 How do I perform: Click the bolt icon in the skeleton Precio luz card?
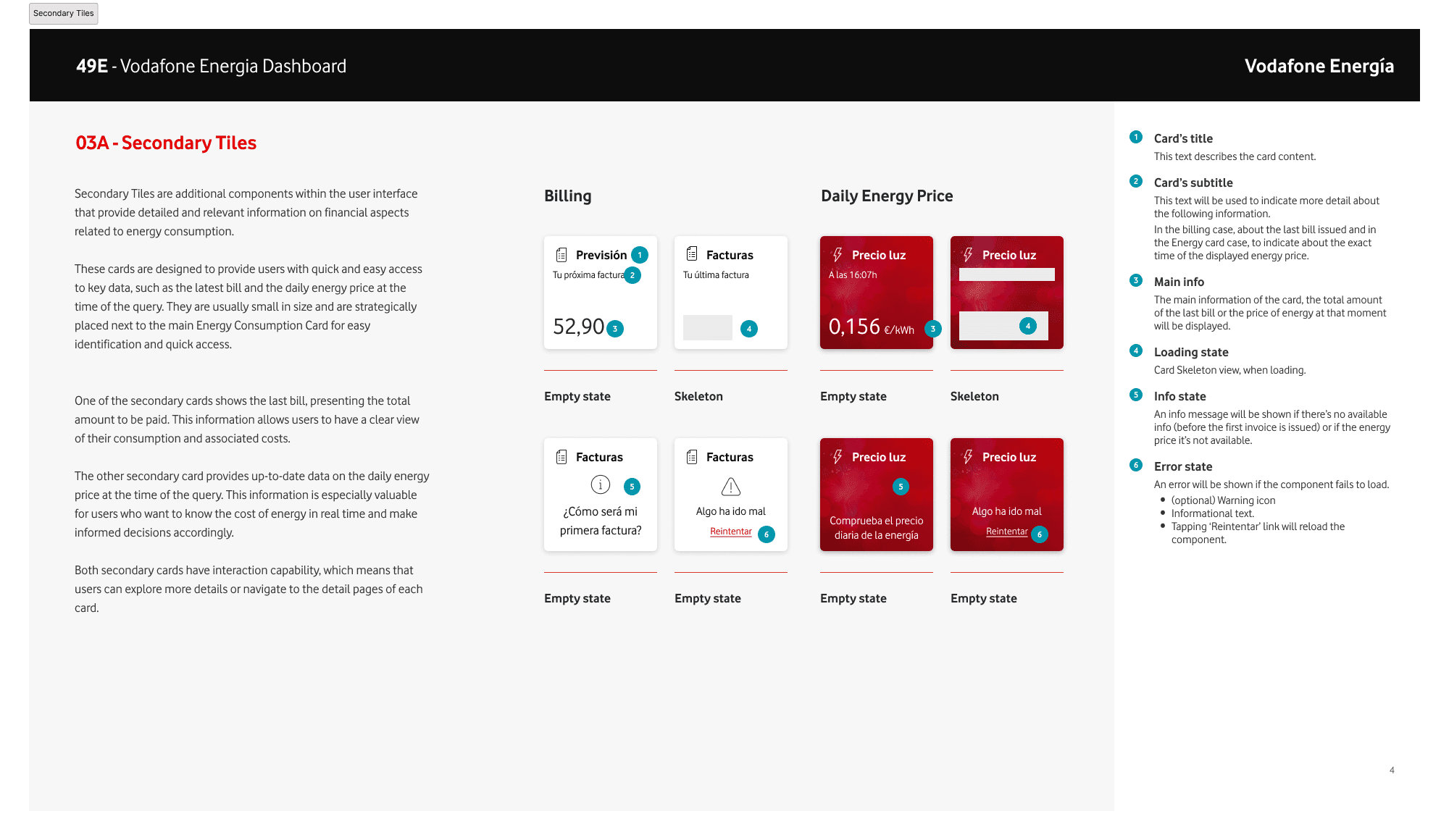pos(968,254)
